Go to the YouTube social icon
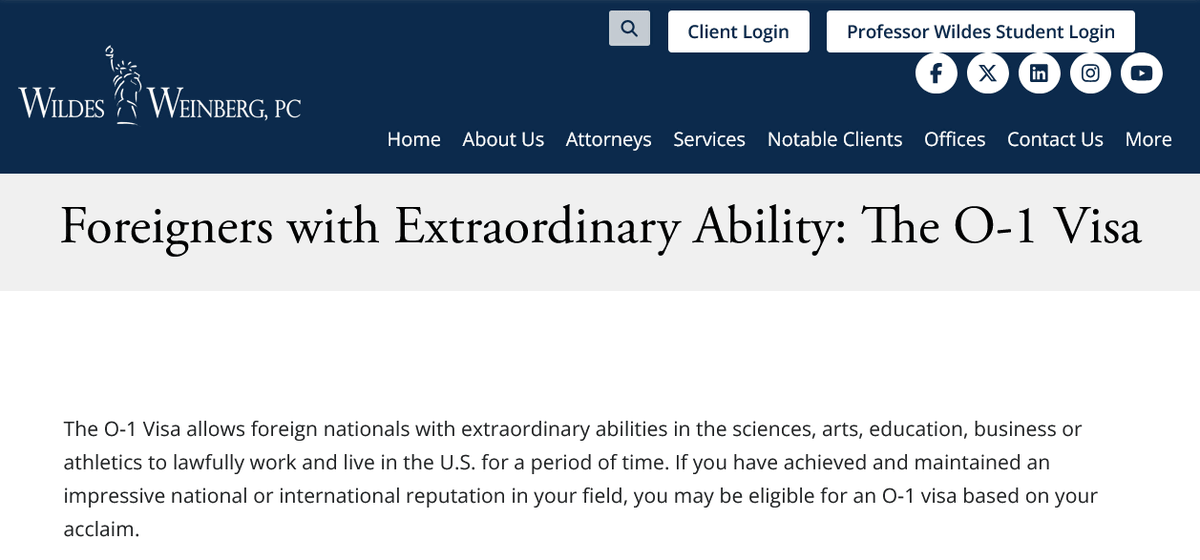Image resolution: width=1200 pixels, height=560 pixels. pos(1141,73)
